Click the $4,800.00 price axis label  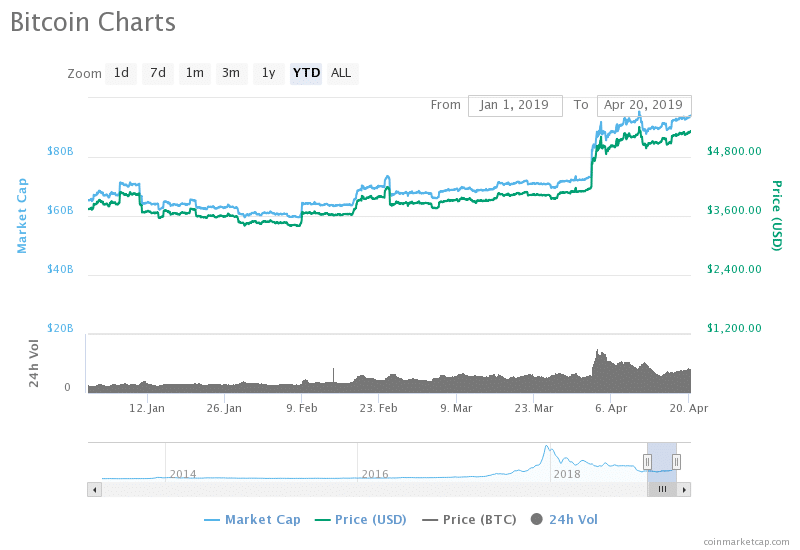pyautogui.click(x=734, y=152)
